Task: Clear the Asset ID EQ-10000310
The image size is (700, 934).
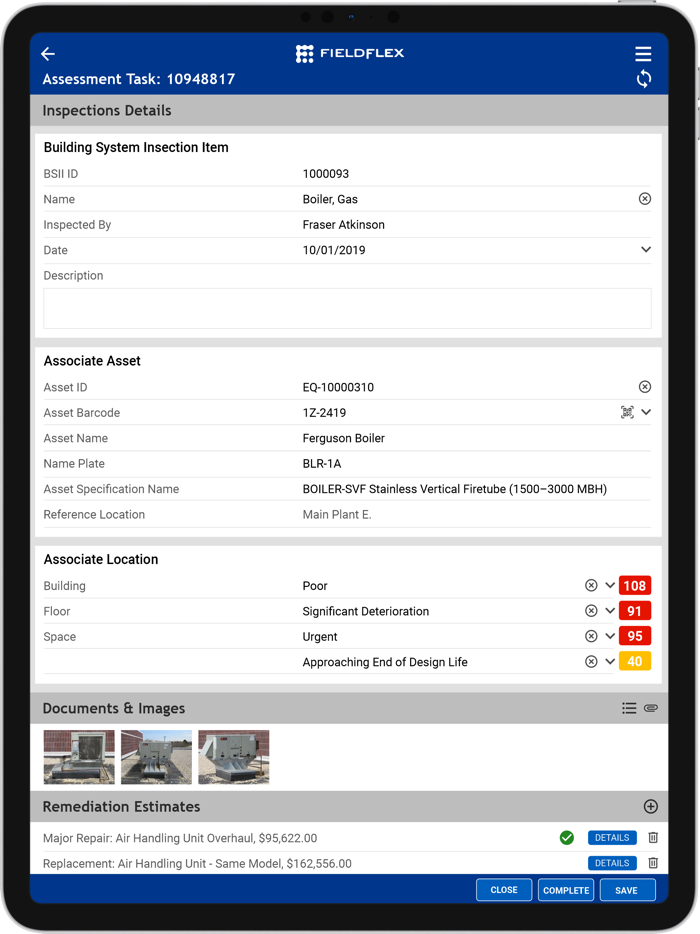Action: tap(645, 387)
